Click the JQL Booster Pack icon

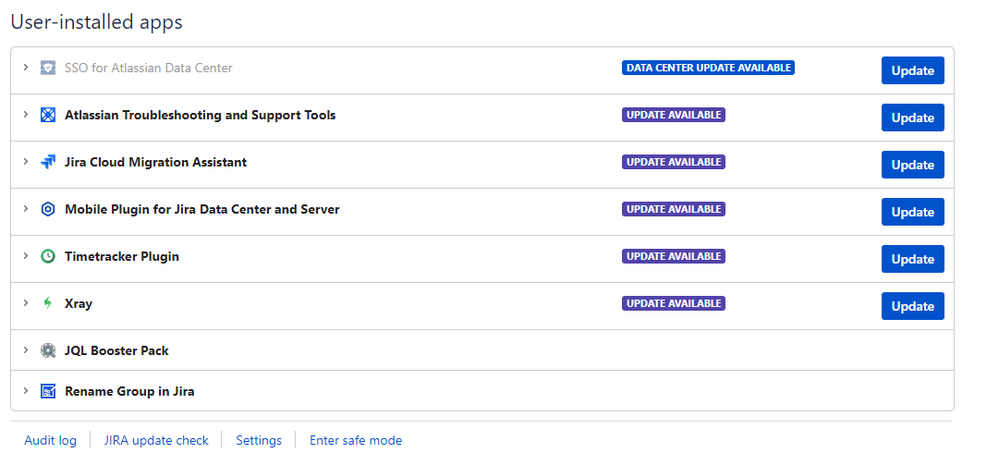pyautogui.click(x=48, y=350)
